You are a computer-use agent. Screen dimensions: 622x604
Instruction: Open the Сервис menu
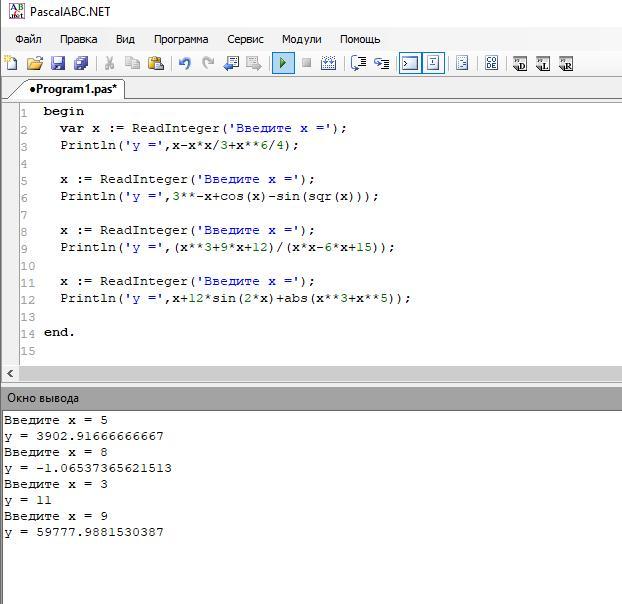click(x=245, y=39)
